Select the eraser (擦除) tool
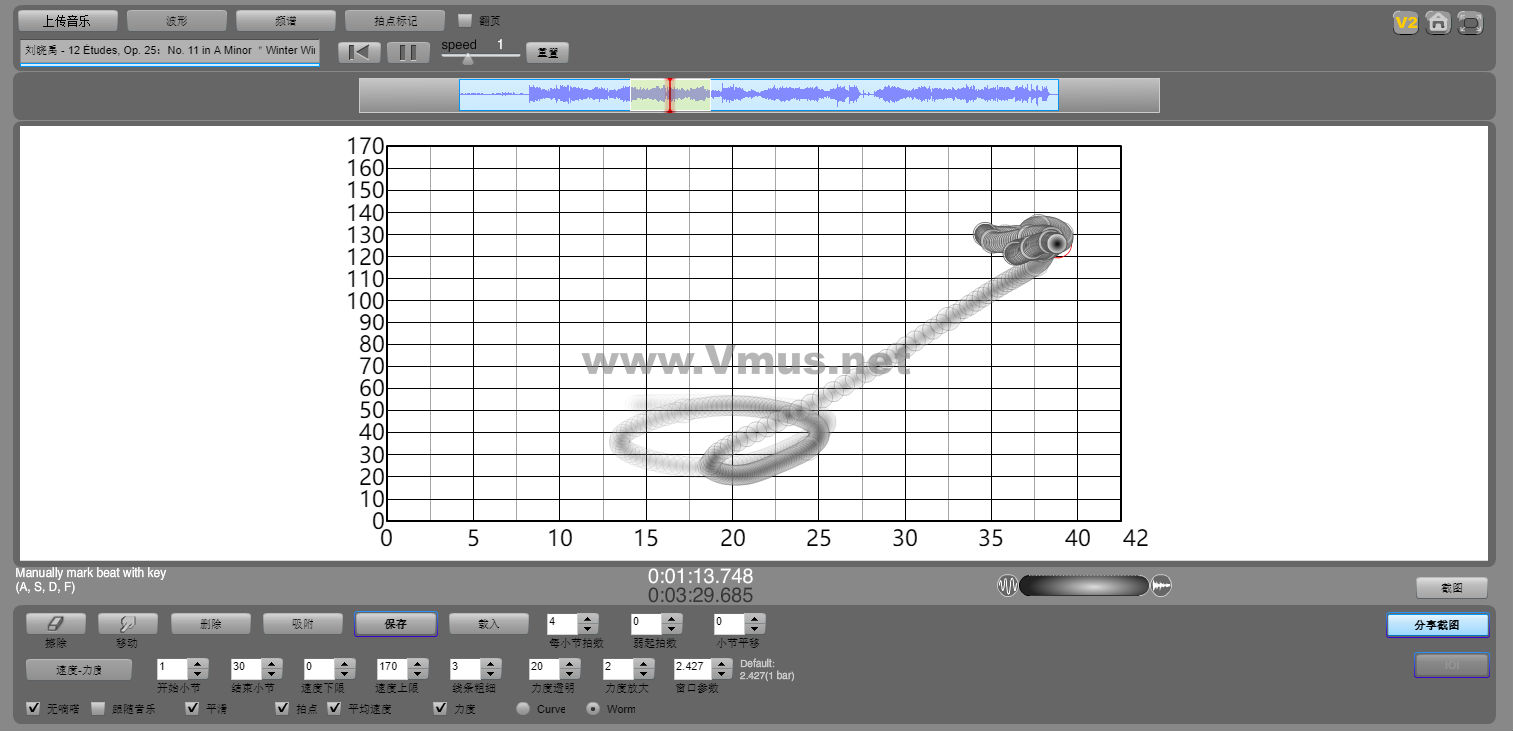Viewport: 1513px width, 731px height. pyautogui.click(x=55, y=624)
